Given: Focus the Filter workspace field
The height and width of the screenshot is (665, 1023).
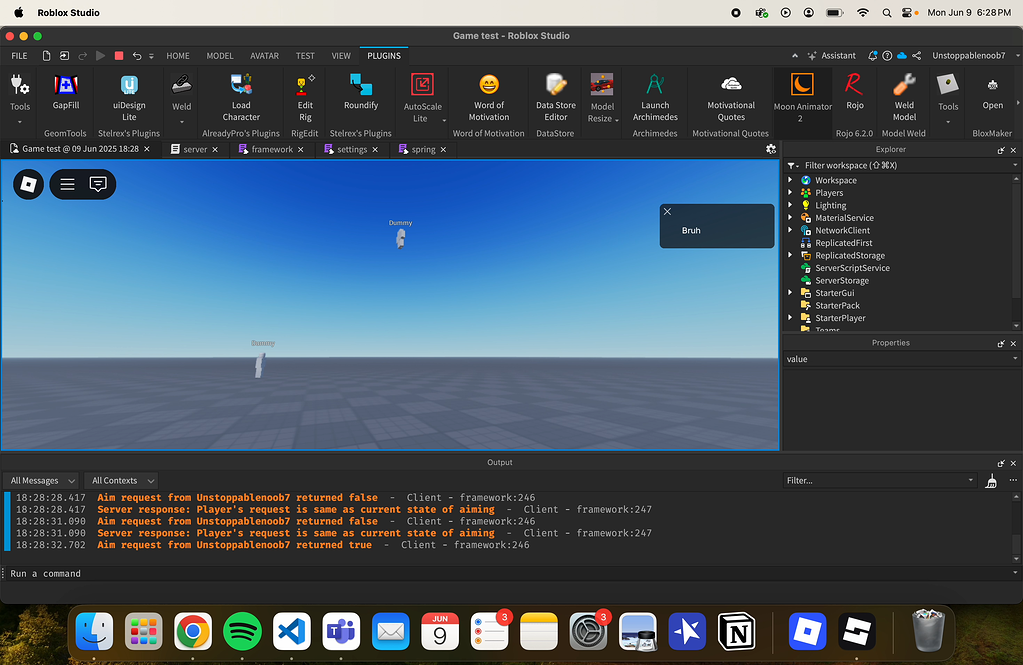Looking at the screenshot, I should click(902, 166).
